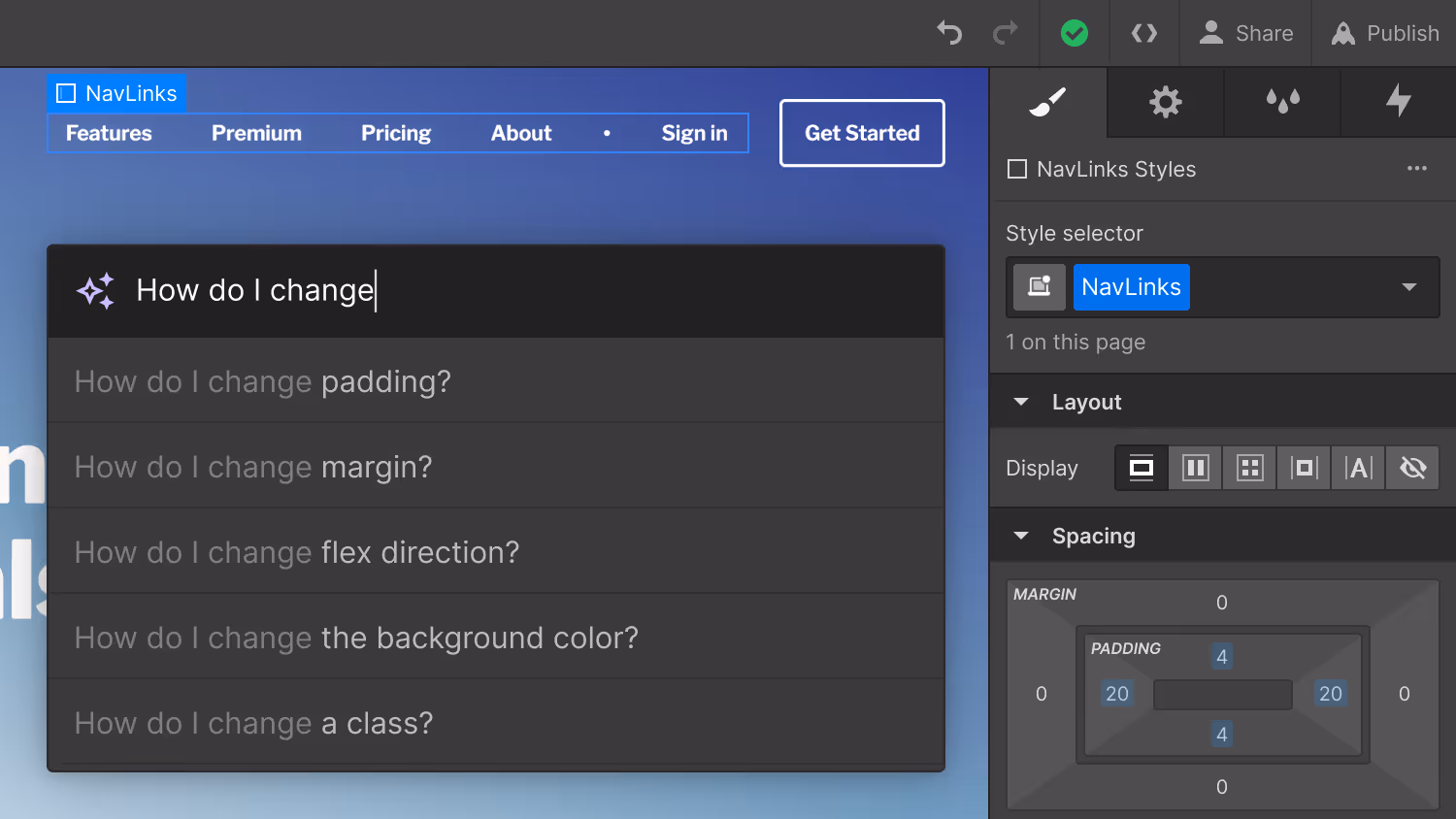1456x819 pixels.
Task: Click the Undo arrow icon
Action: click(x=949, y=33)
